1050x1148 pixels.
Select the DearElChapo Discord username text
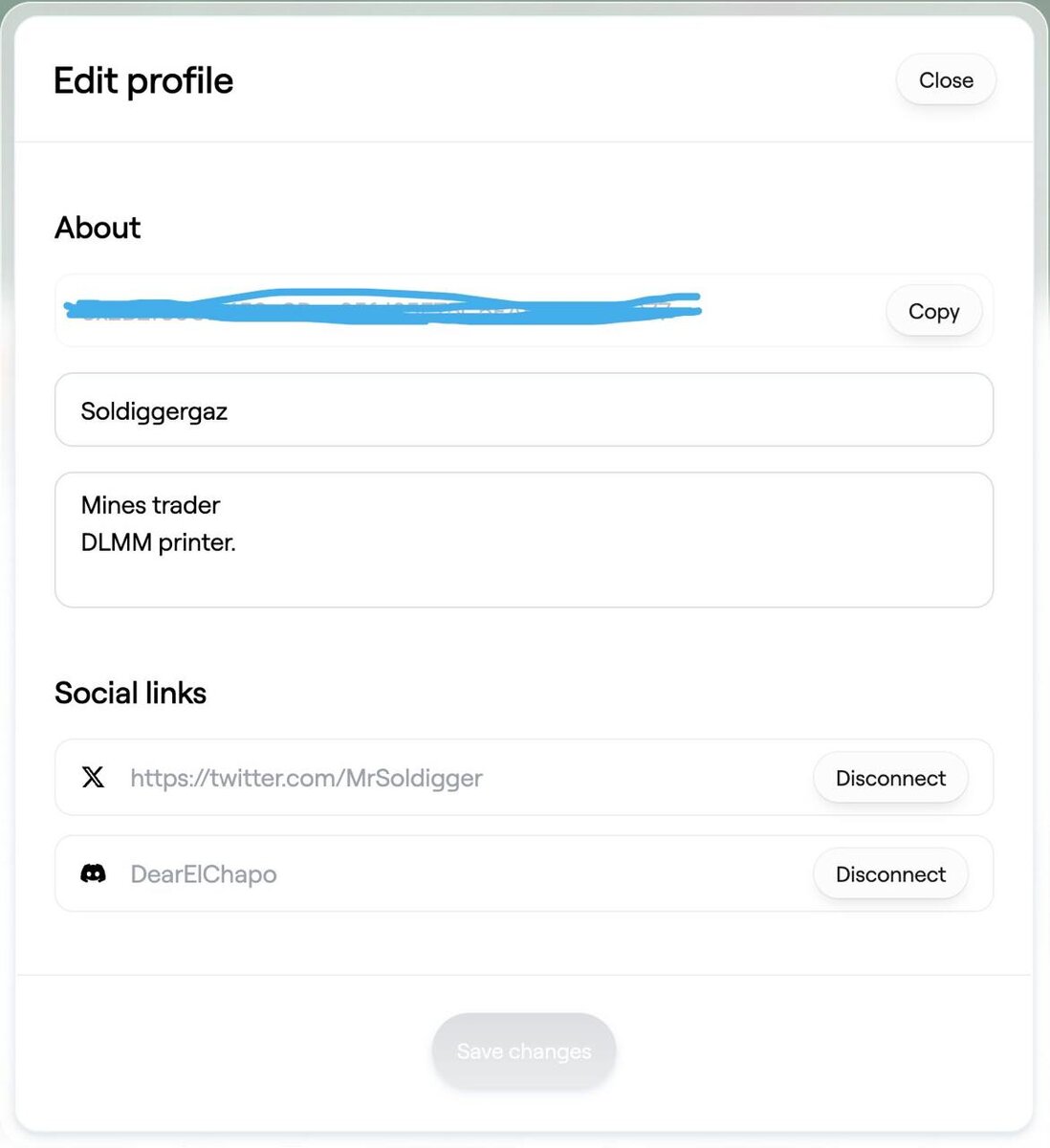pyautogui.click(x=204, y=874)
